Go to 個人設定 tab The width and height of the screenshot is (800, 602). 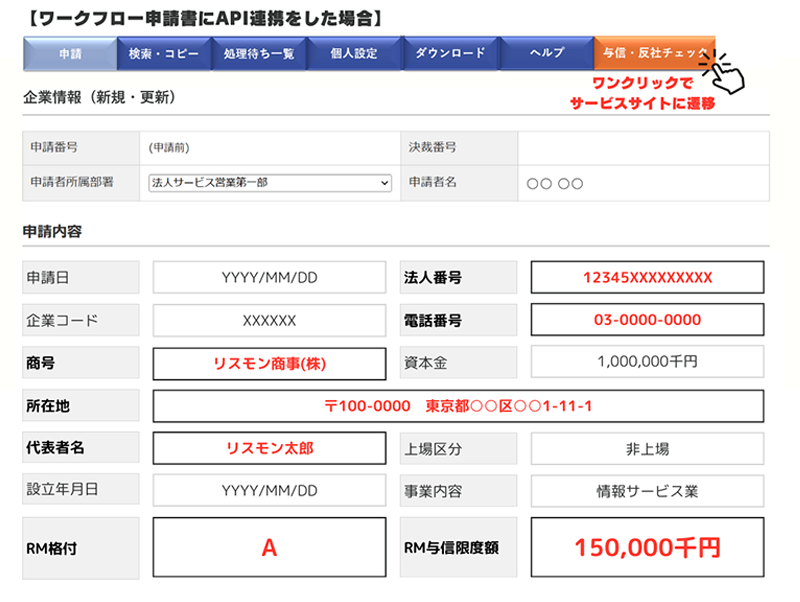click(x=354, y=53)
